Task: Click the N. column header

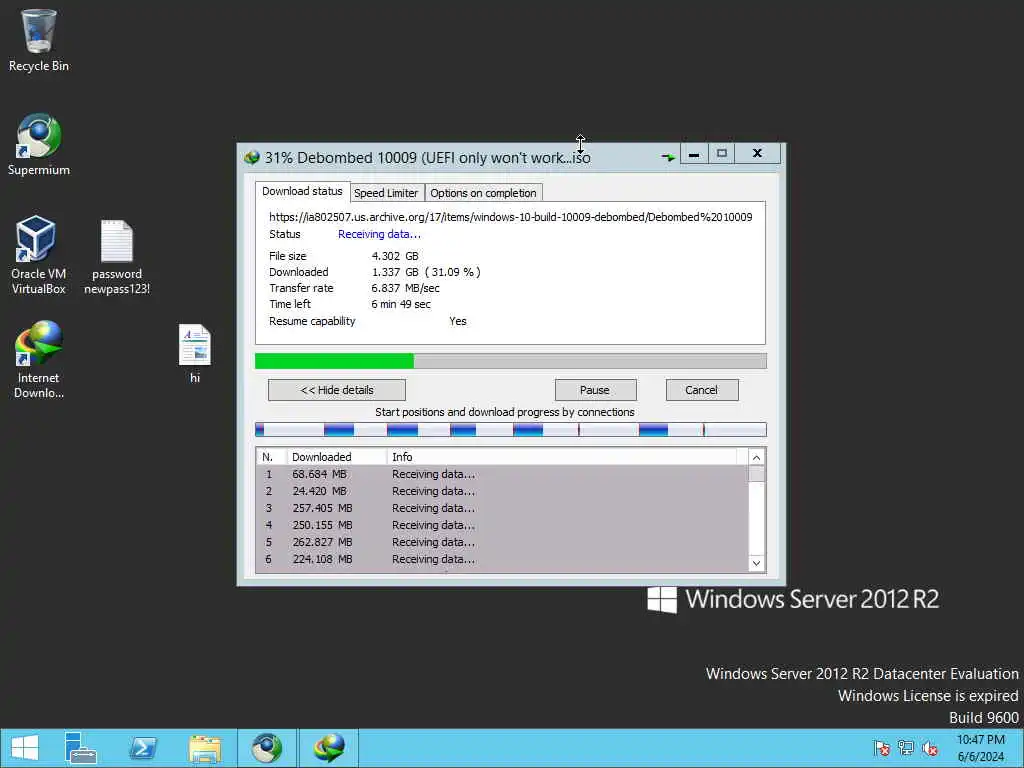Action: coord(272,456)
